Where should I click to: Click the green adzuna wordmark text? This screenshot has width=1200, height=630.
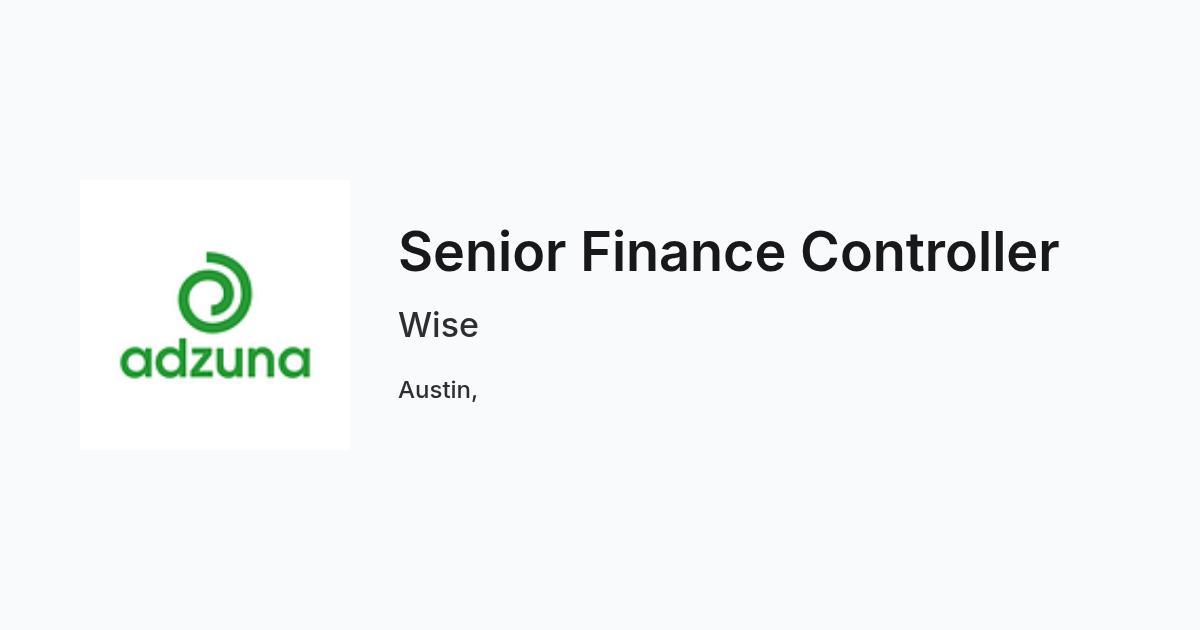click(x=215, y=359)
